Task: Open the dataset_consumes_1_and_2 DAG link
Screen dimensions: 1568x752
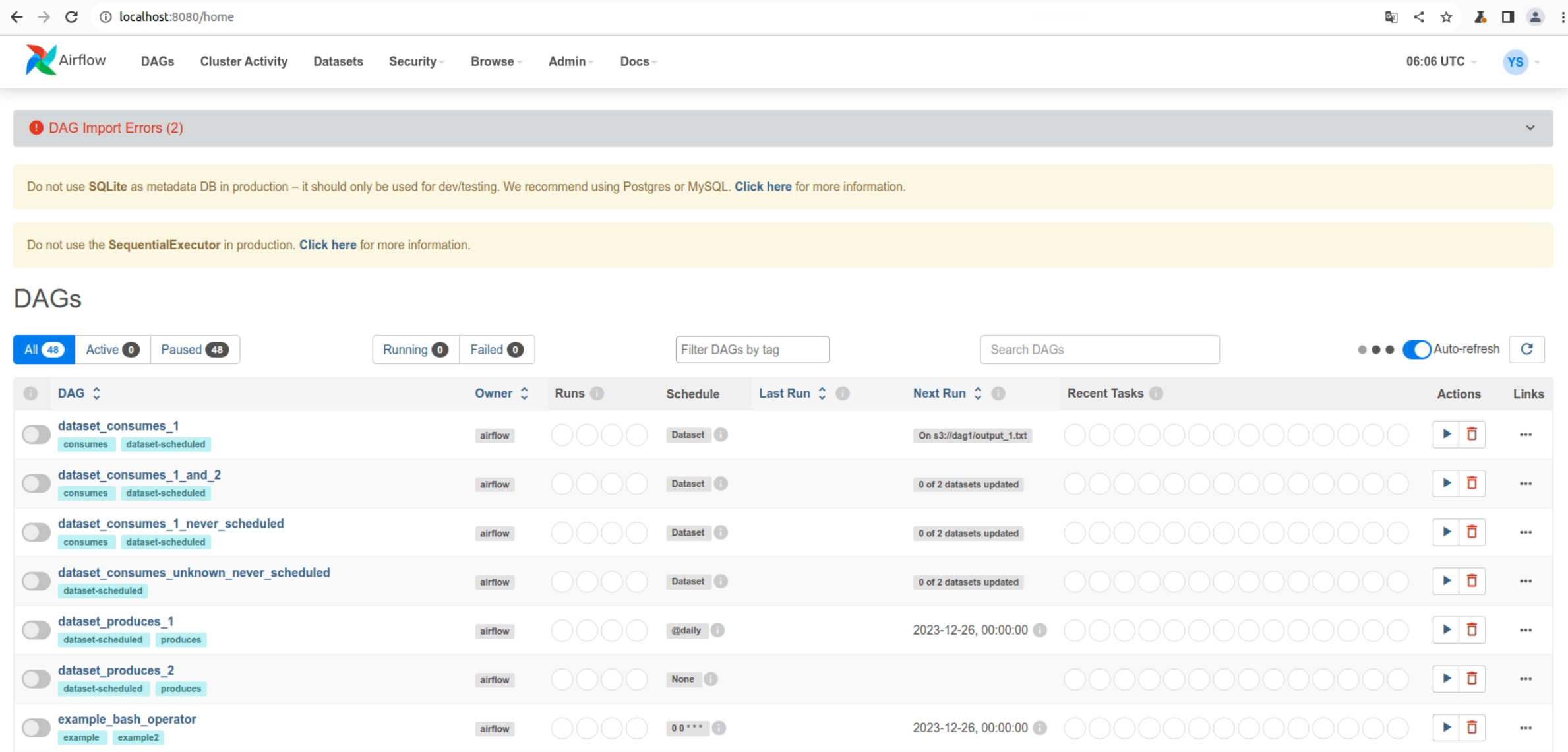Action: [x=139, y=475]
